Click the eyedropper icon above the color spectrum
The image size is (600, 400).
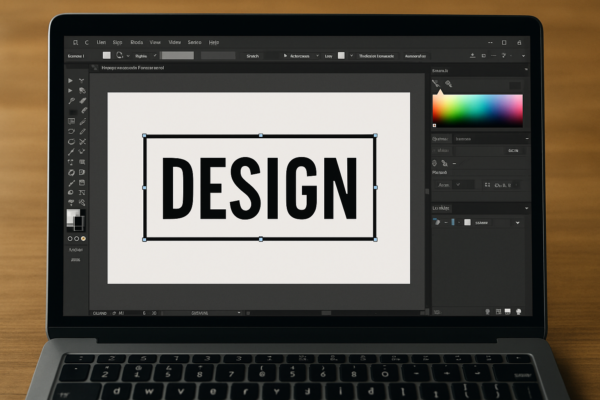(436, 84)
